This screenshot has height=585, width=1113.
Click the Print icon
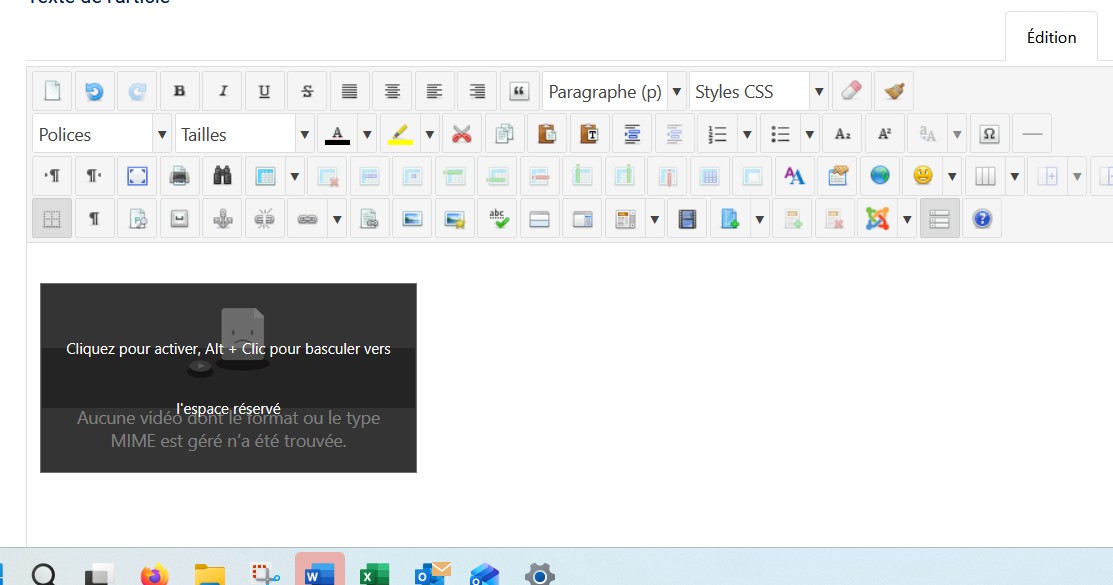click(180, 177)
